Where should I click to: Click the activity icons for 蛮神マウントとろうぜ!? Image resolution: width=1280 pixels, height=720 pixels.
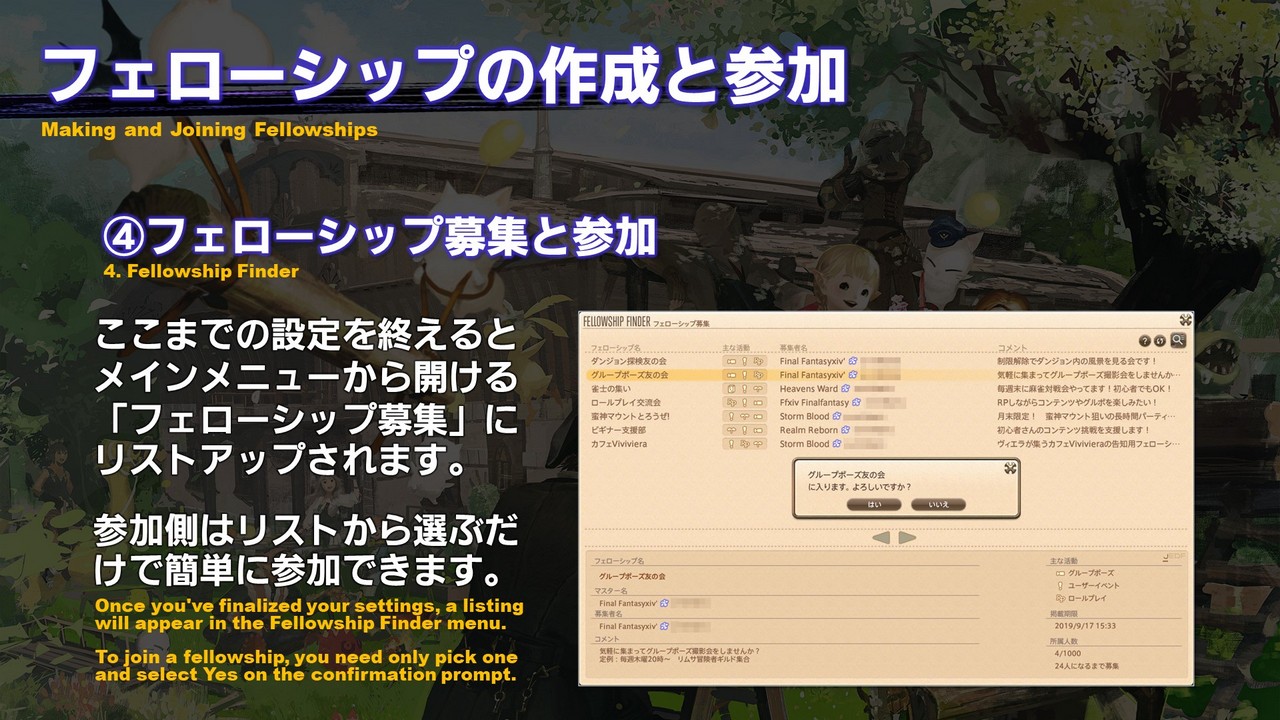[745, 416]
